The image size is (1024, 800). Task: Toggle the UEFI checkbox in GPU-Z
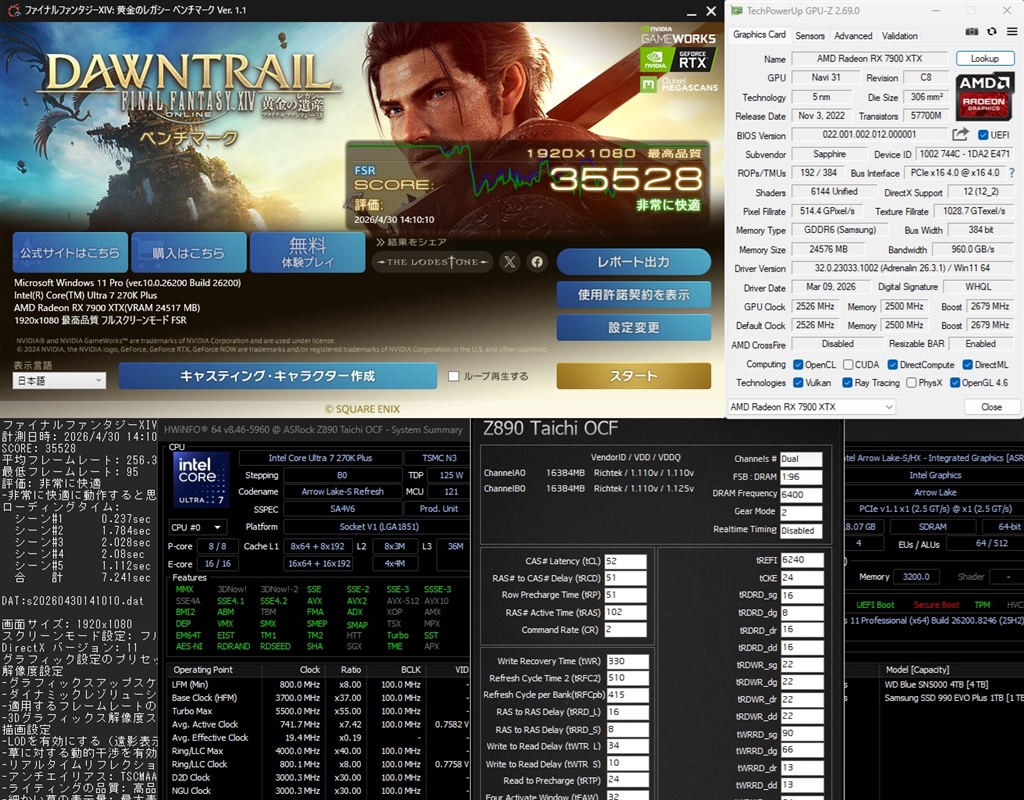982,135
